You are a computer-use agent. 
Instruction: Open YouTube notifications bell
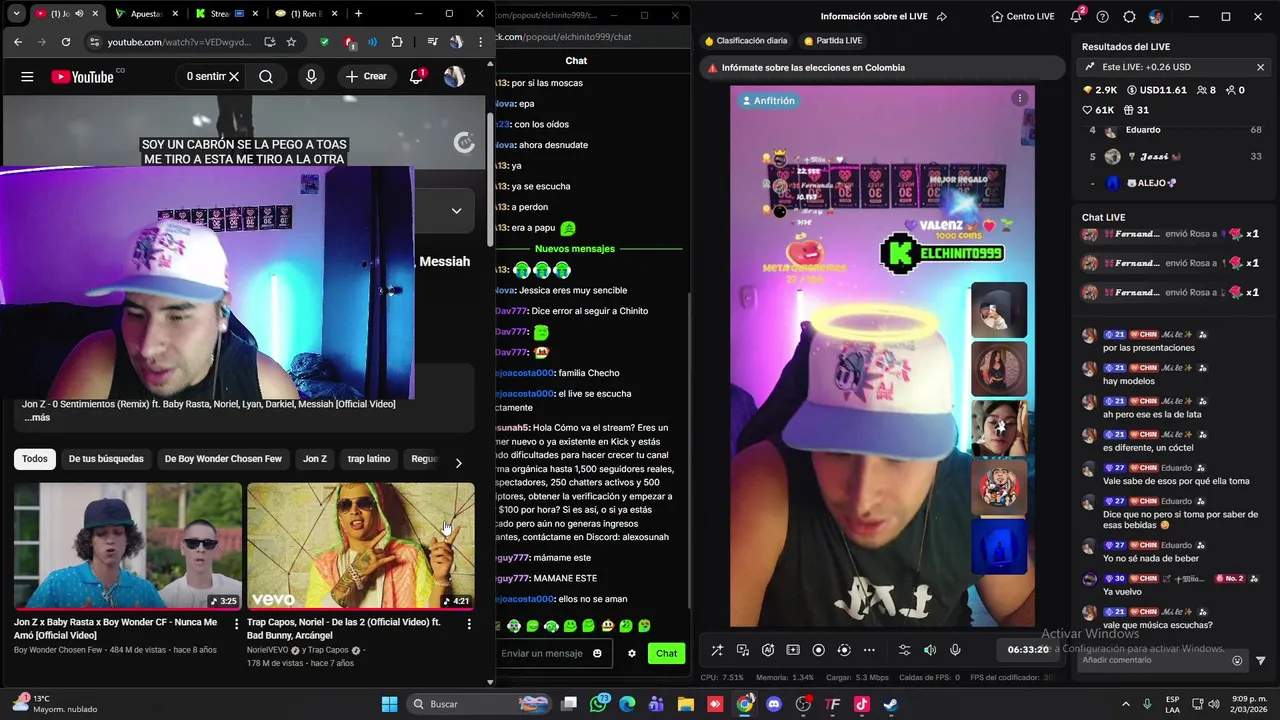[x=417, y=77]
